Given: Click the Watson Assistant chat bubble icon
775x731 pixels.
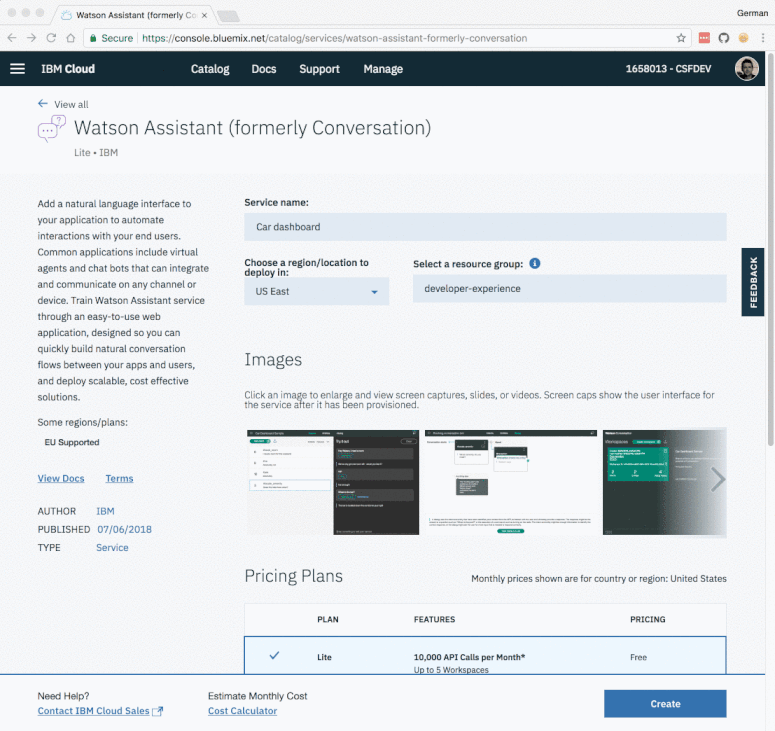Looking at the screenshot, I should coord(51,129).
